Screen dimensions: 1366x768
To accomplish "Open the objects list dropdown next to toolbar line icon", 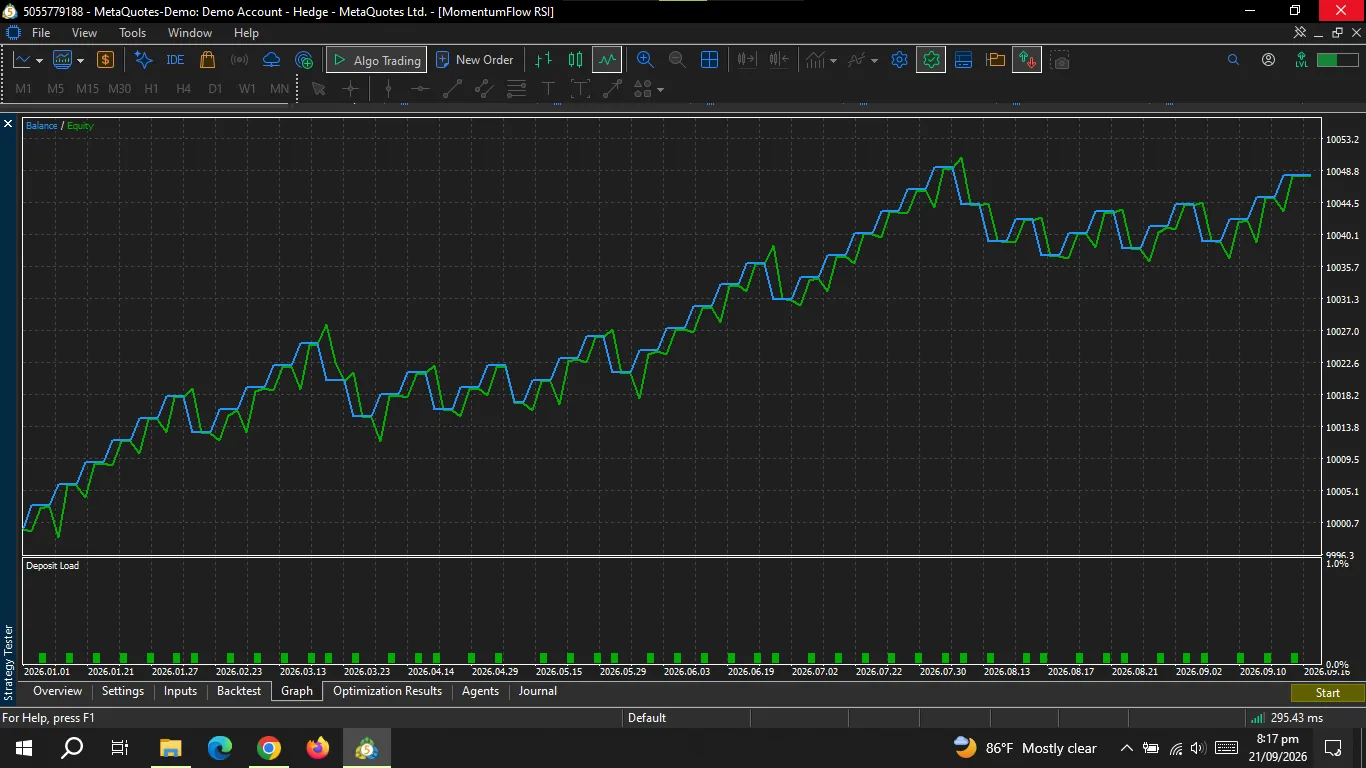I will (x=874, y=61).
